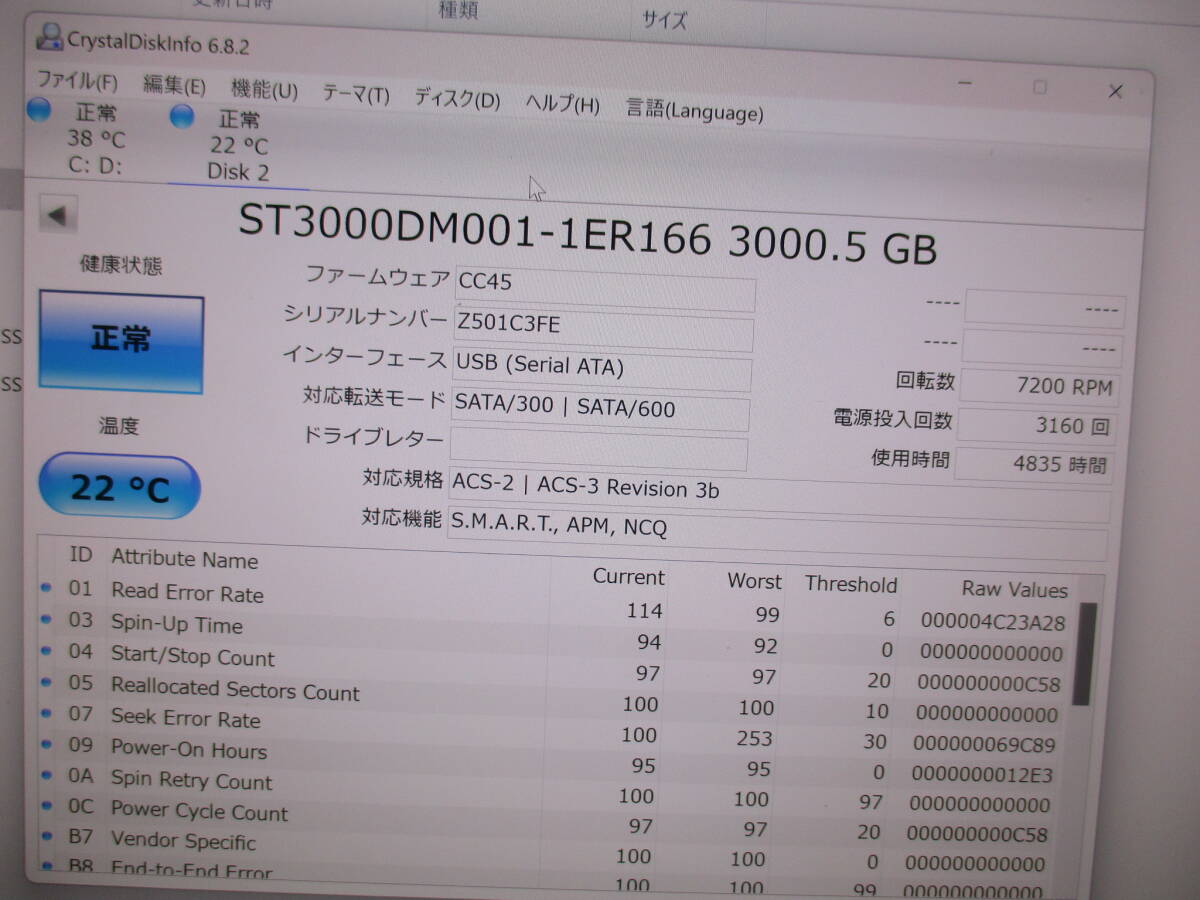Open the ディスク(D) menu
This screenshot has width=1200, height=900.
tap(457, 99)
